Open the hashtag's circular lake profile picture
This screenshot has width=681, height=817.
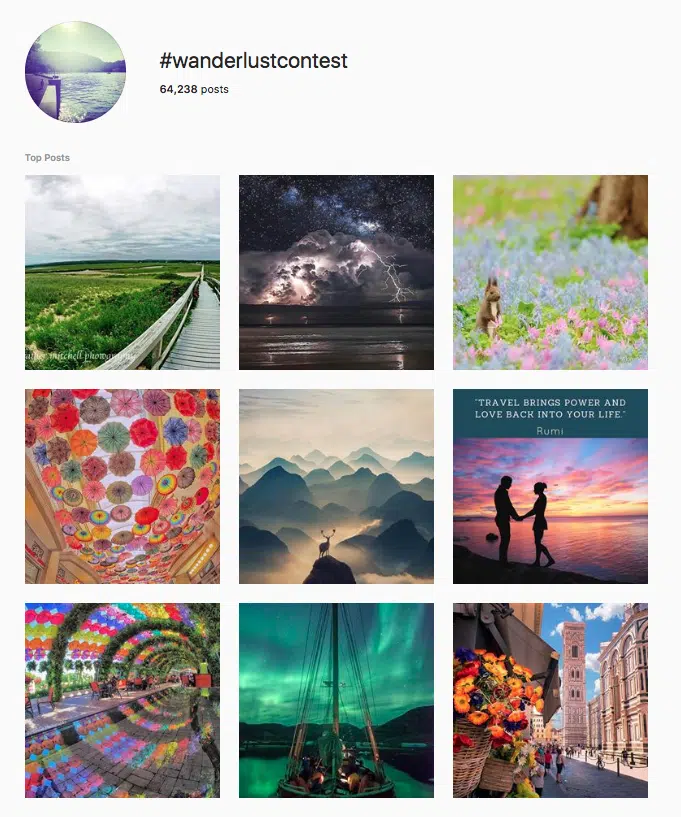click(x=76, y=72)
